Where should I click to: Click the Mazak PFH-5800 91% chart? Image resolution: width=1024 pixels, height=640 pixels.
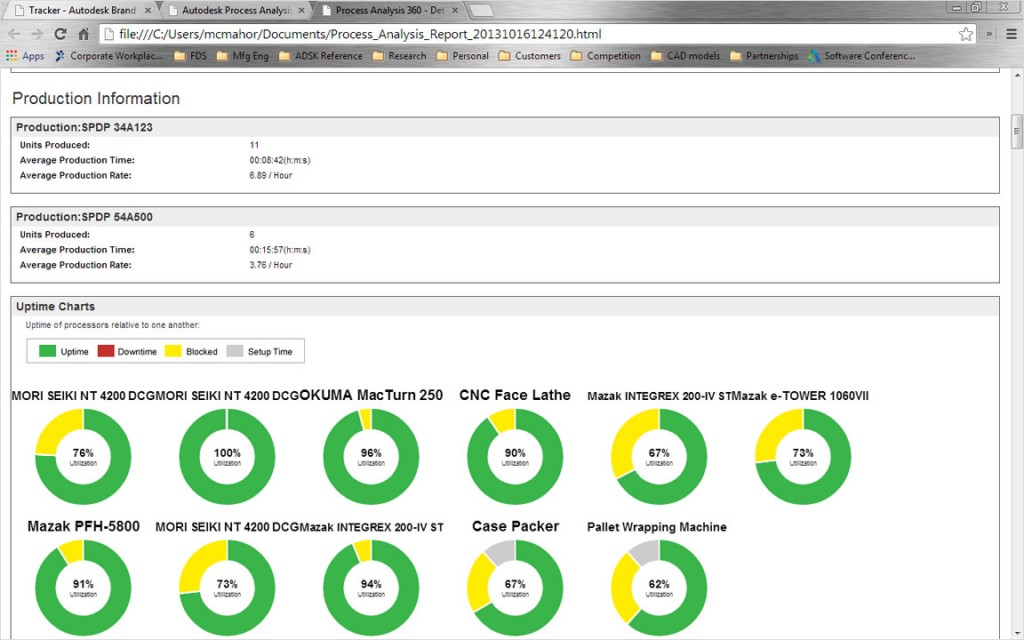pyautogui.click(x=83, y=588)
